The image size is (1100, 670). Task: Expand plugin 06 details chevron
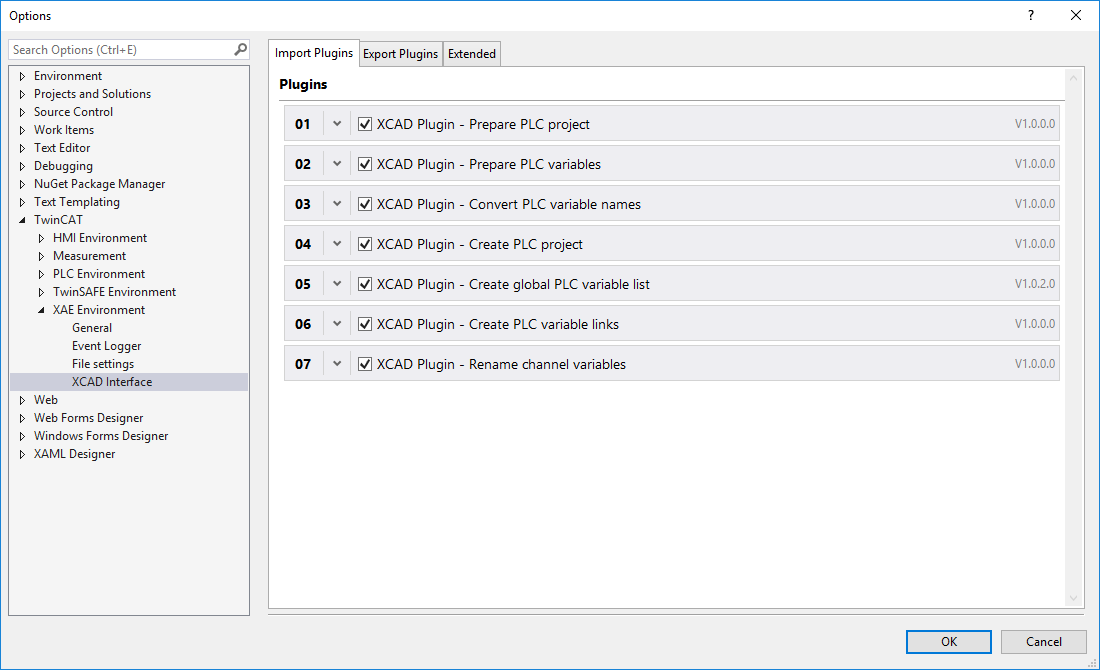(337, 324)
